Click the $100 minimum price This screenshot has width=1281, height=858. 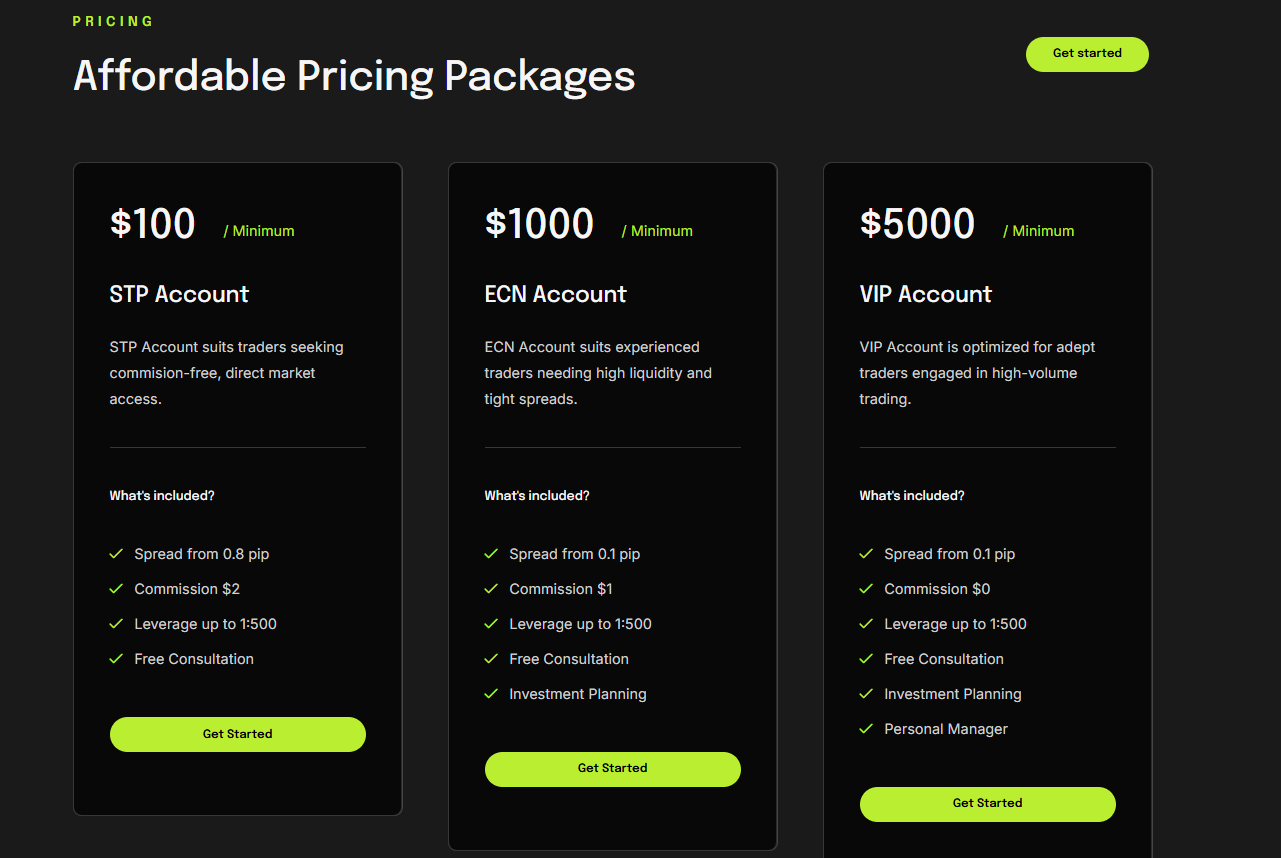click(152, 224)
